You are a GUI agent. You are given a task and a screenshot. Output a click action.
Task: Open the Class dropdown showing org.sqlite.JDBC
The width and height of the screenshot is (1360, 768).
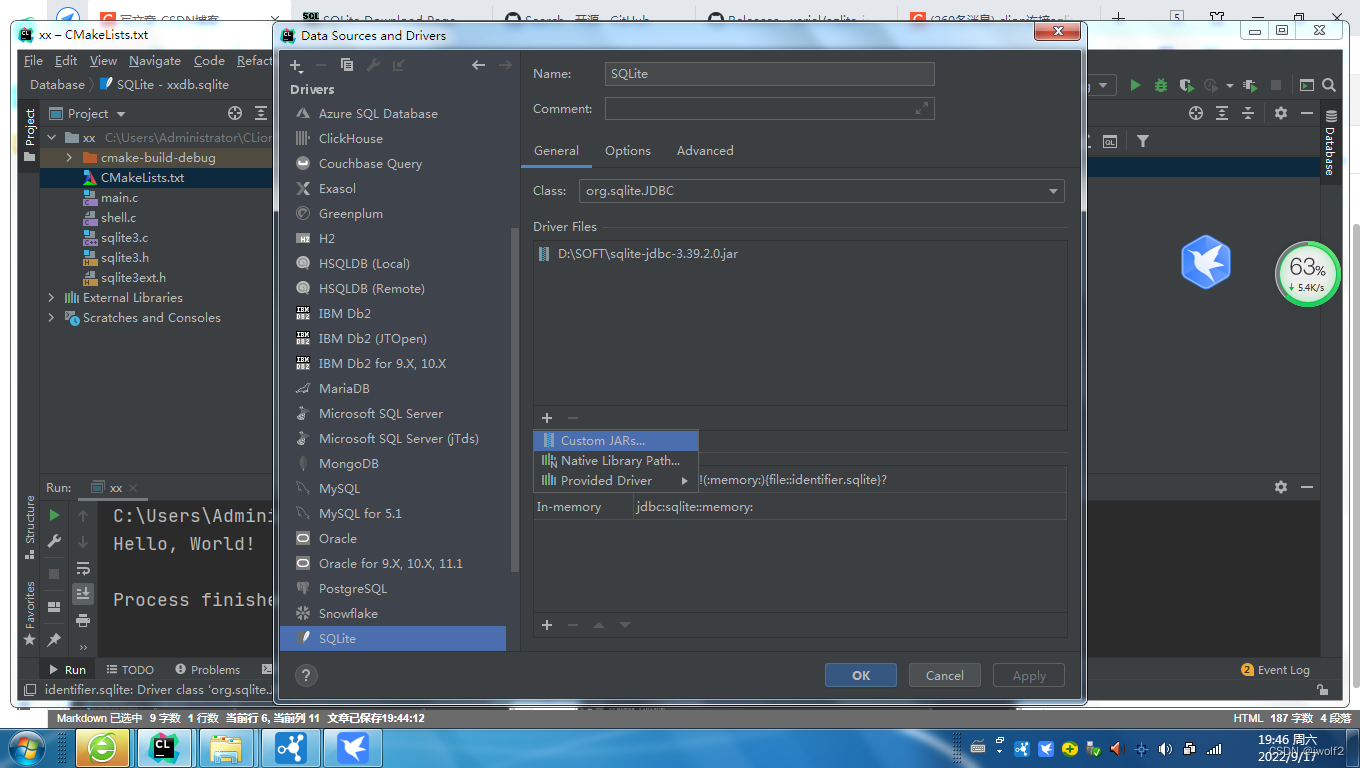[x=1053, y=190]
